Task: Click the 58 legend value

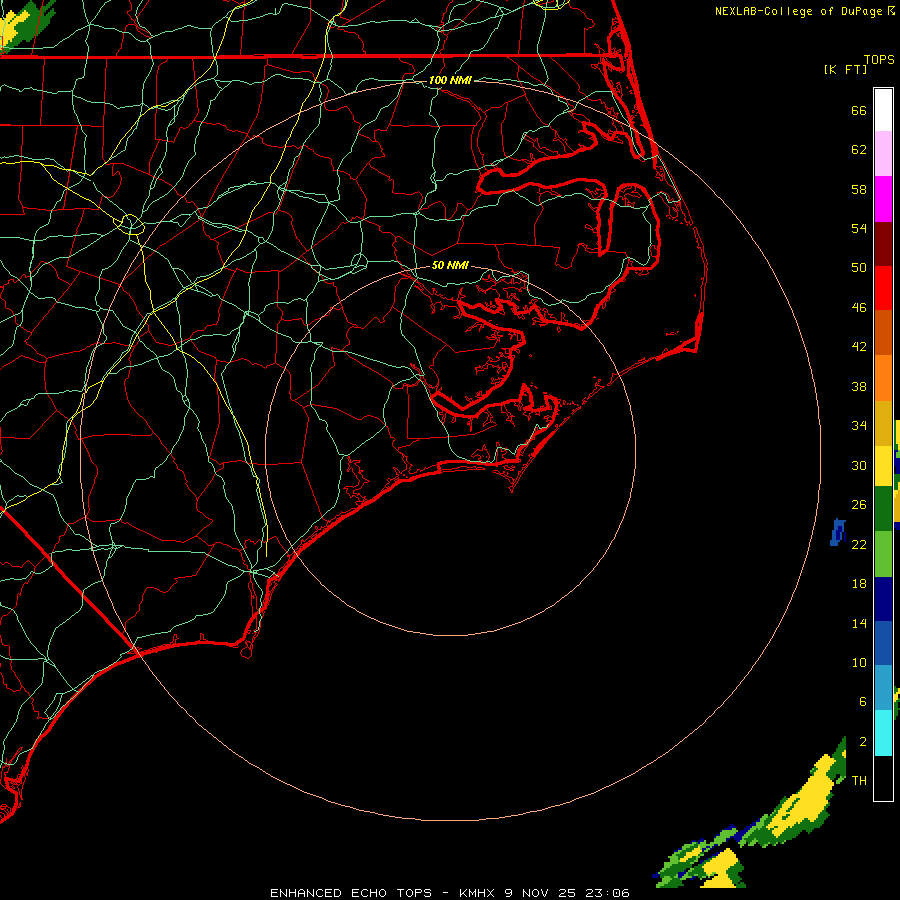Action: [x=859, y=189]
